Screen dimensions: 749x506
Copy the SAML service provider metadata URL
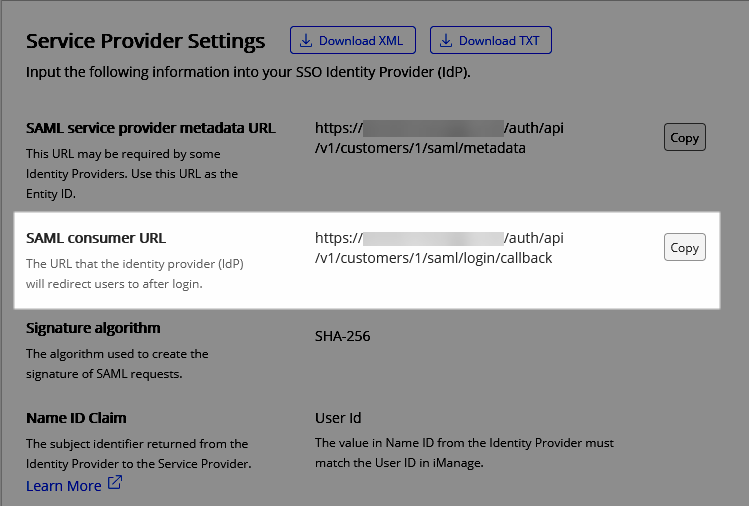(684, 138)
